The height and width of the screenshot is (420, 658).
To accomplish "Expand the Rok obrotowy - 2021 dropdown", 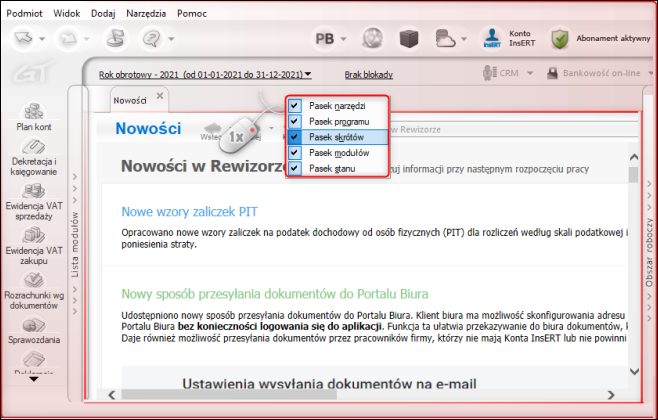I will (x=308, y=74).
